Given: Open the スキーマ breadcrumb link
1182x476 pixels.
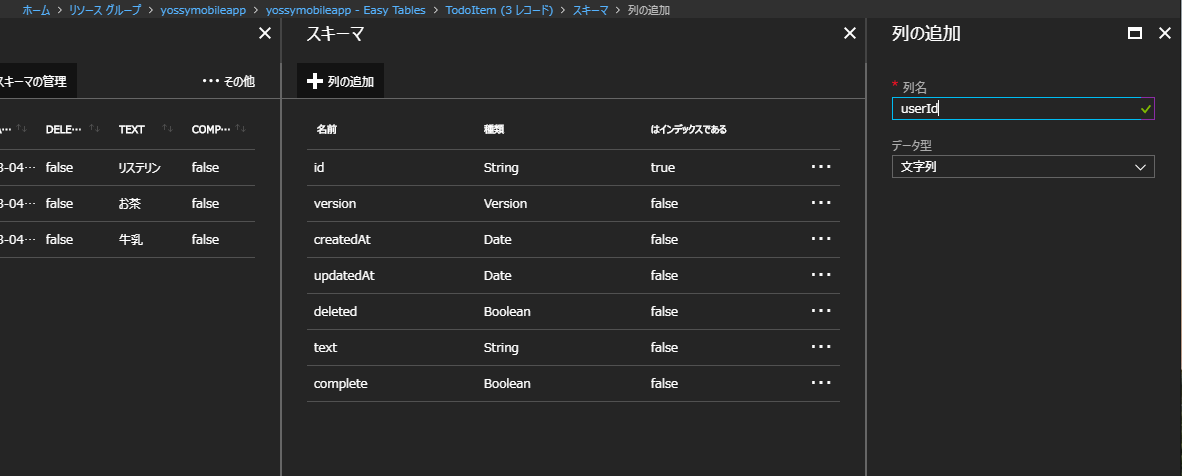Looking at the screenshot, I should click(x=590, y=10).
